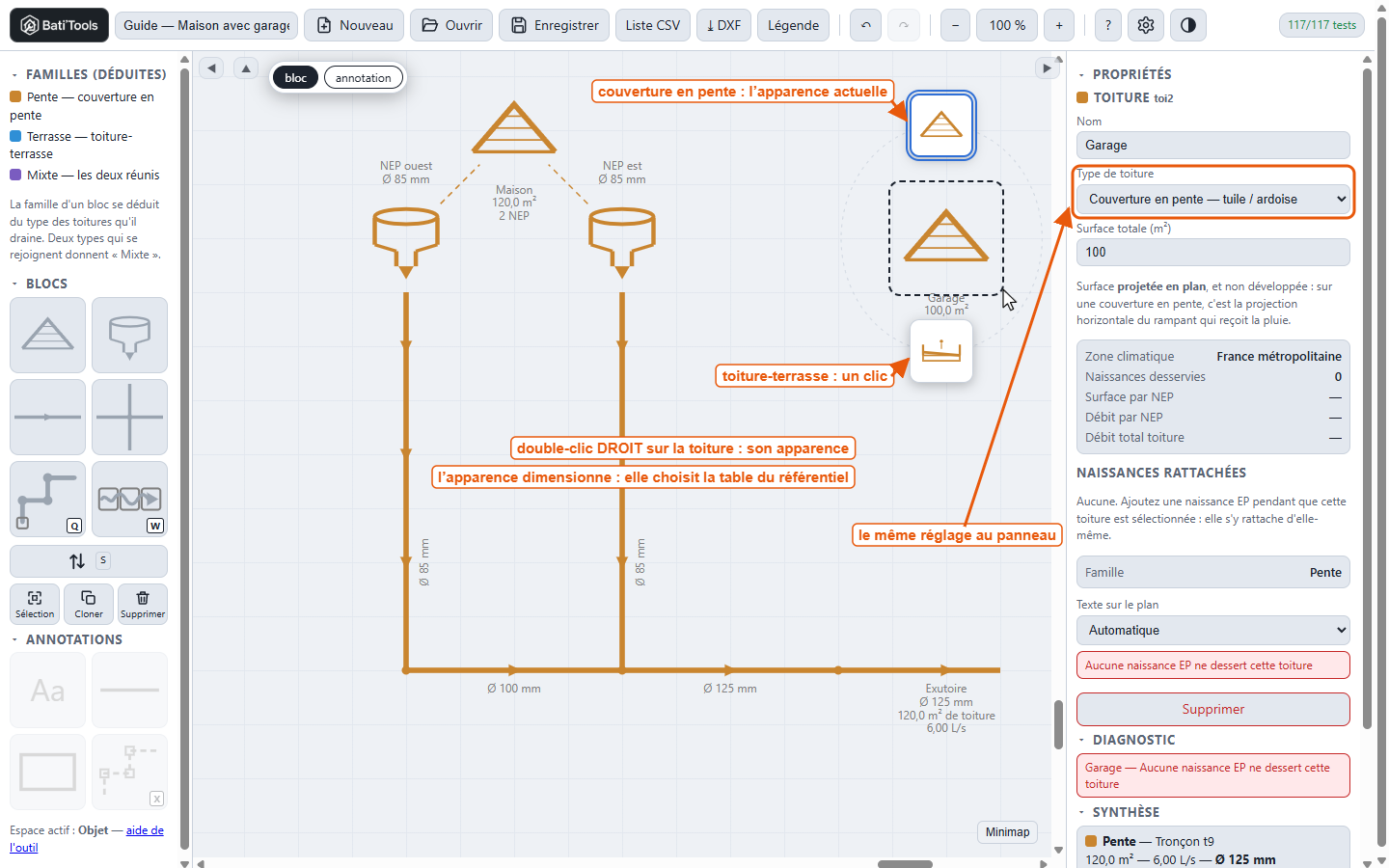Click the Ouvrir button

click(451, 25)
